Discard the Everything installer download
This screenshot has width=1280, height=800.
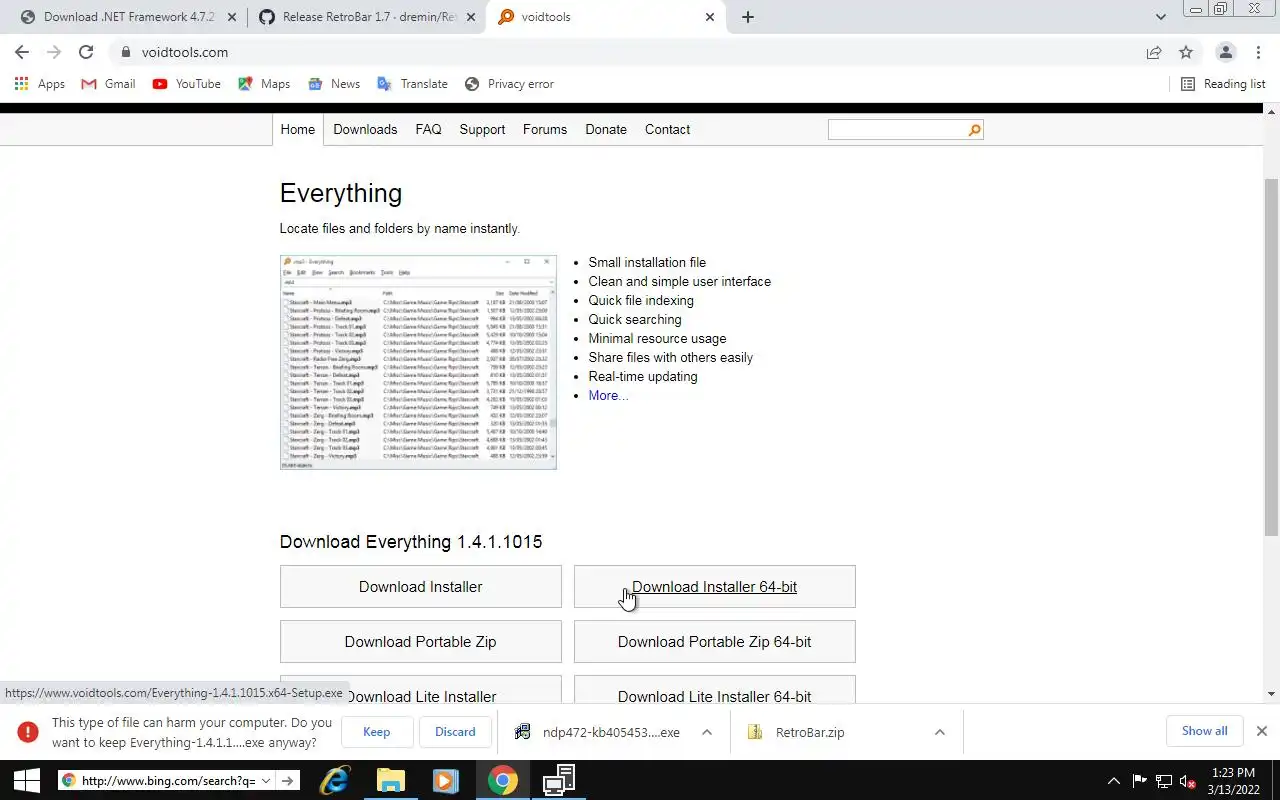coord(455,732)
